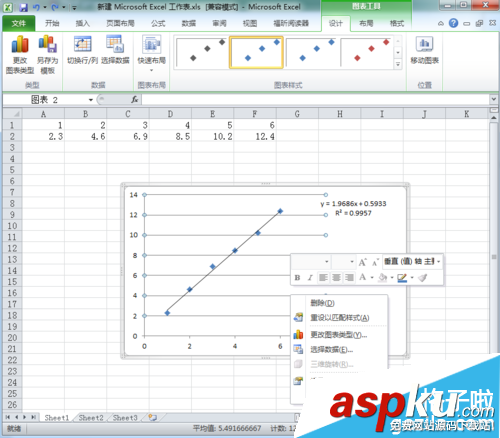Choose the red chart style thumbnail
Image resolution: width=500 pixels, height=438 pixels.
[366, 53]
